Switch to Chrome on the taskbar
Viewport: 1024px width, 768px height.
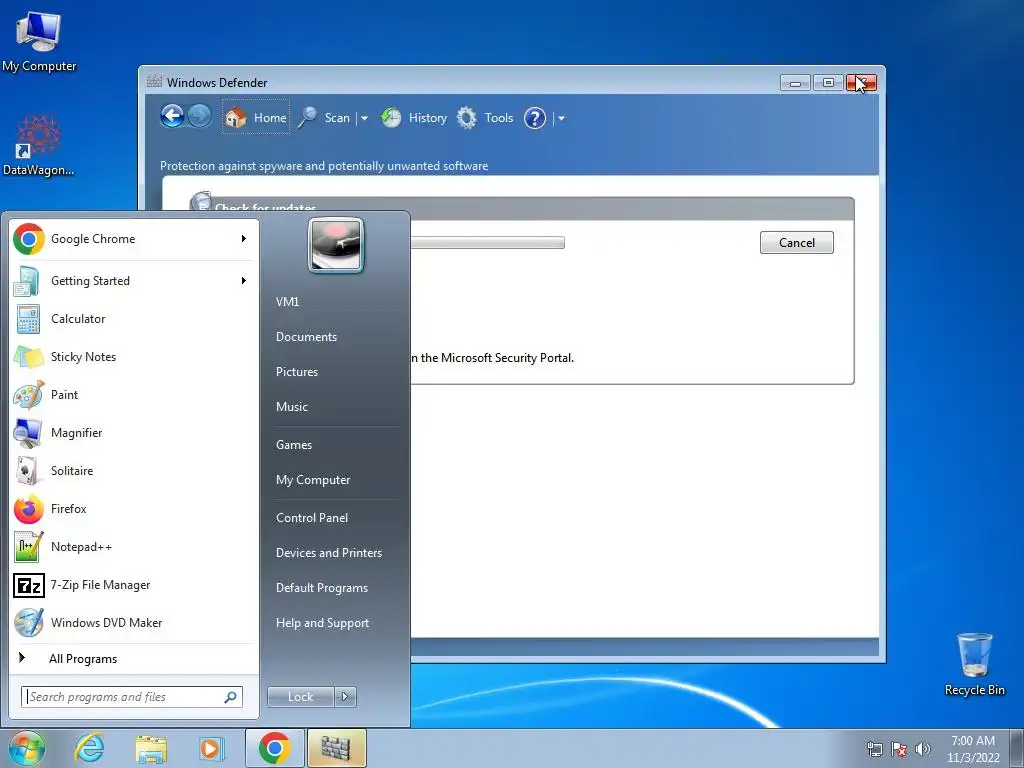coord(274,748)
